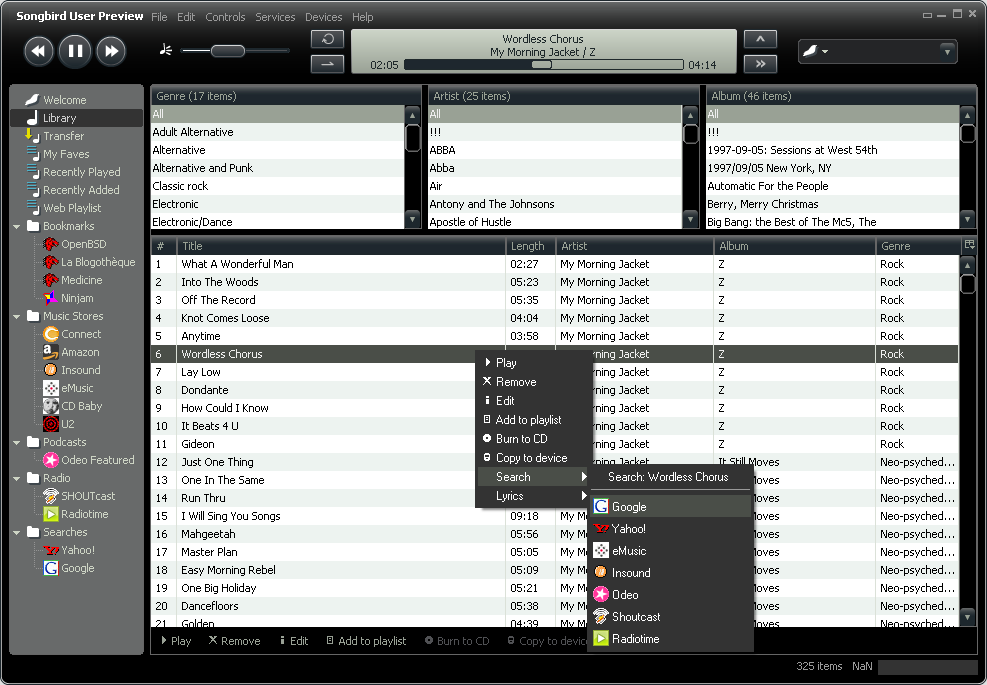The image size is (987, 685).
Task: Open SHOUTcast radio in sidebar
Action: coord(88,495)
